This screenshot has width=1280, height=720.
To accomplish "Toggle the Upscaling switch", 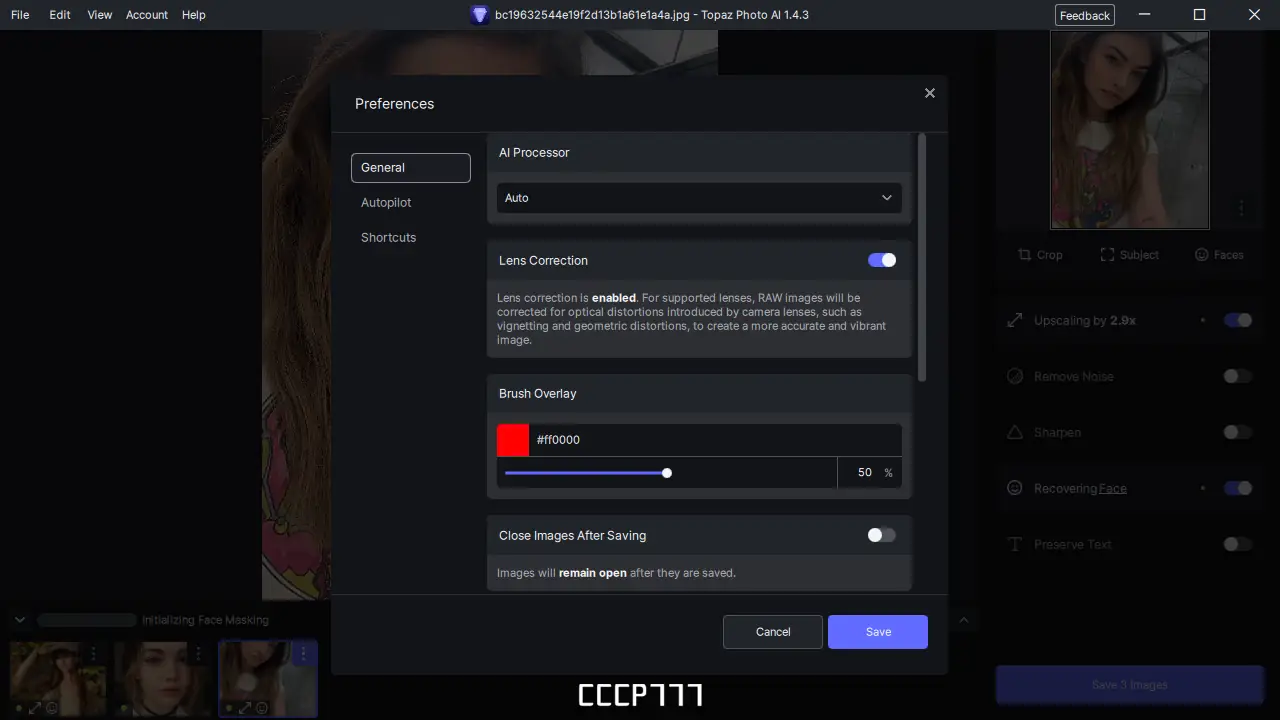I will coord(1238,321).
